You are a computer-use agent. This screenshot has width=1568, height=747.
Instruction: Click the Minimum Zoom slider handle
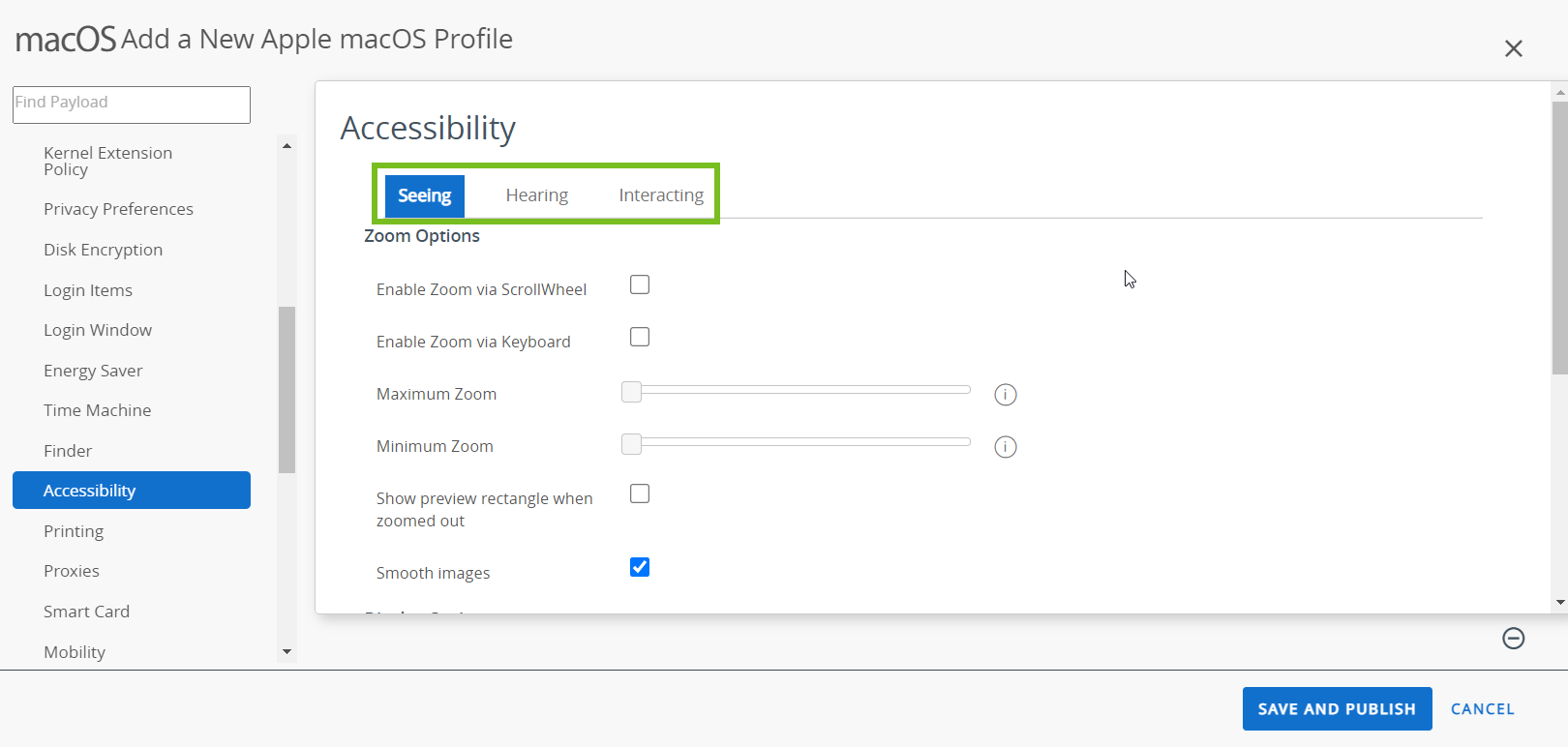631,443
